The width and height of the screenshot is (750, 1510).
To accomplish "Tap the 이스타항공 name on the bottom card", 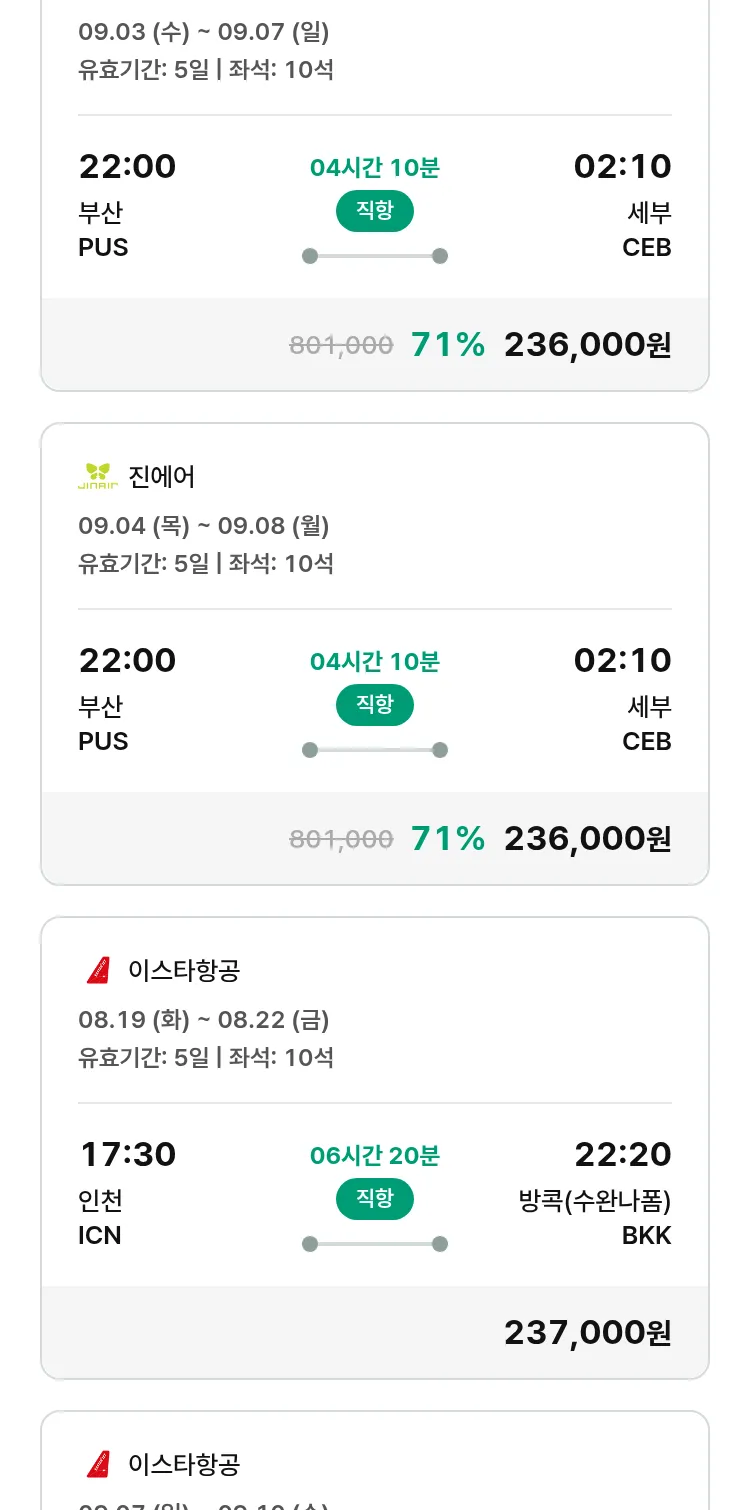I will click(184, 1465).
